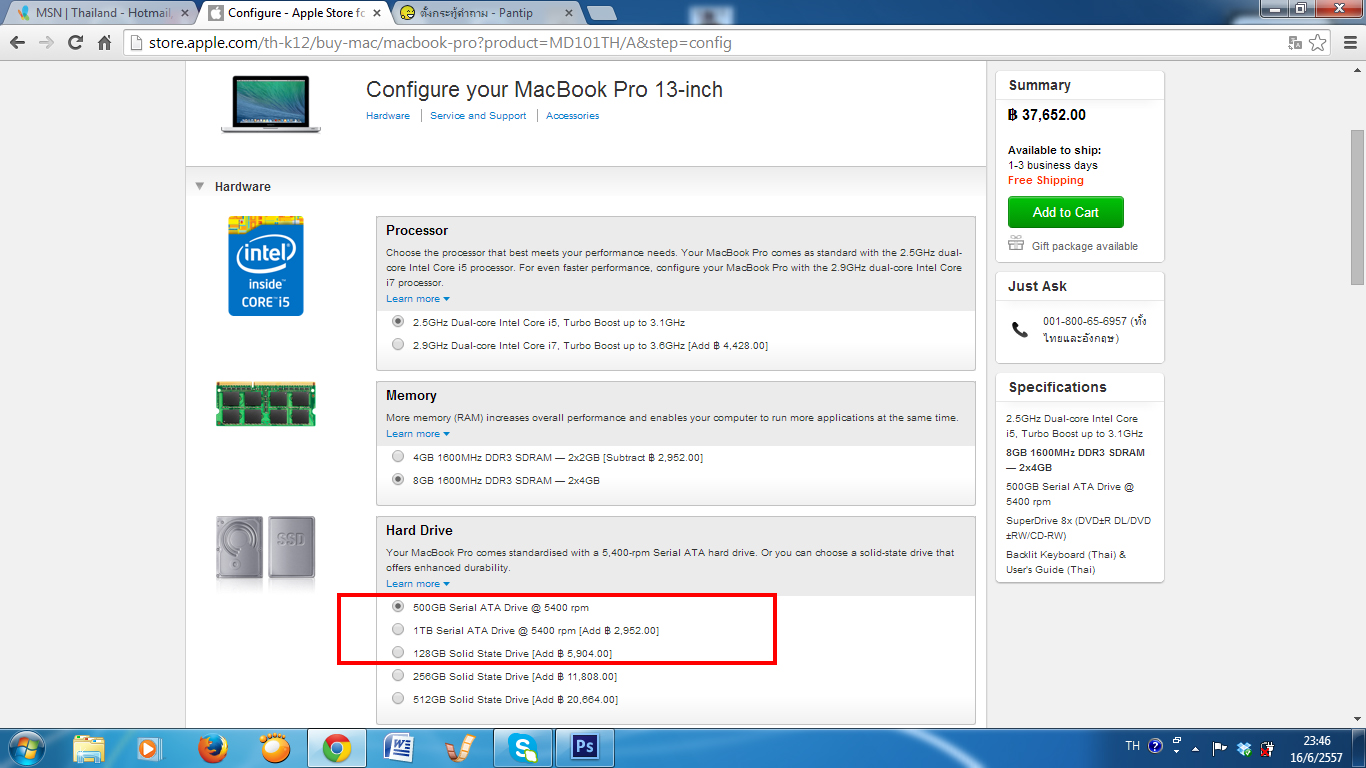Screen dimensions: 1366x768
Task: Open GOM Player from the taskbar
Action: 274,748
